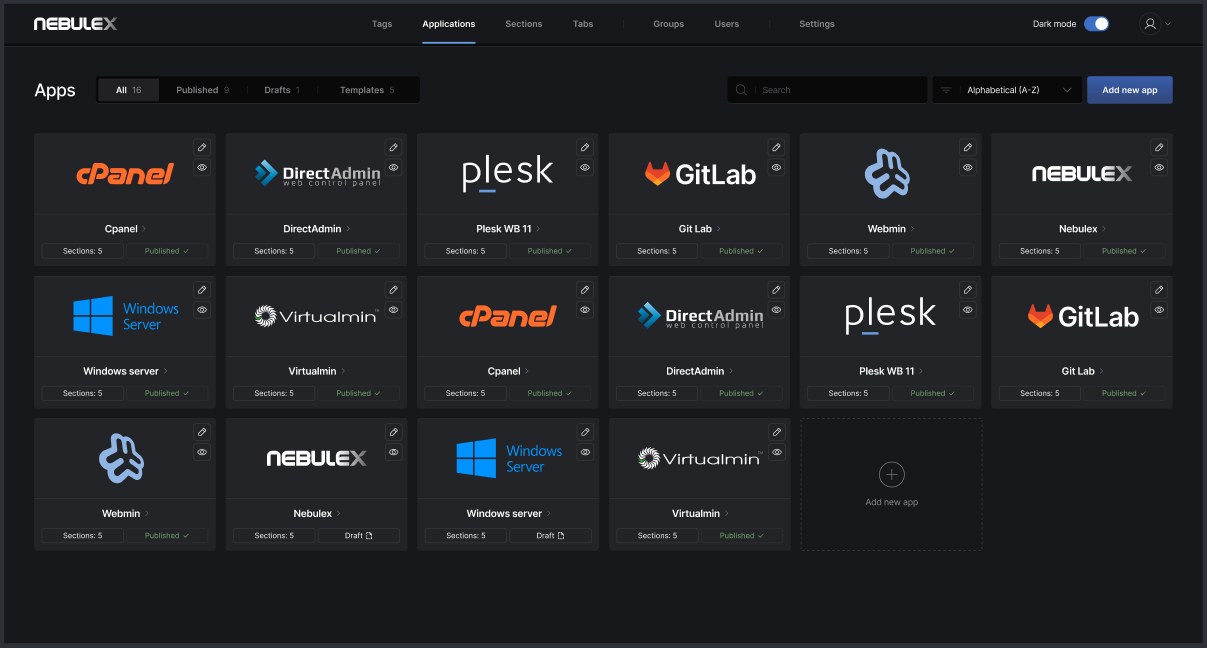Toggle Dark mode switch
Image resolution: width=1207 pixels, height=648 pixels.
tap(1096, 23)
